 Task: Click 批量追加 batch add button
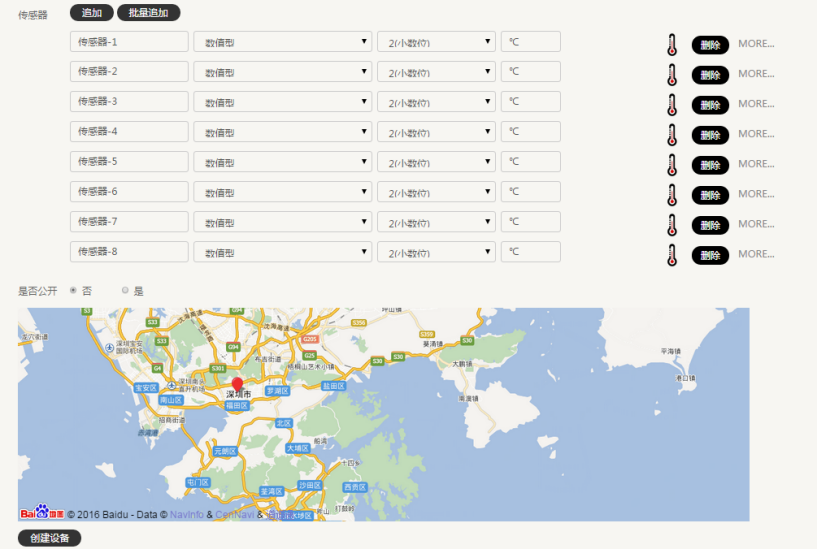149,13
